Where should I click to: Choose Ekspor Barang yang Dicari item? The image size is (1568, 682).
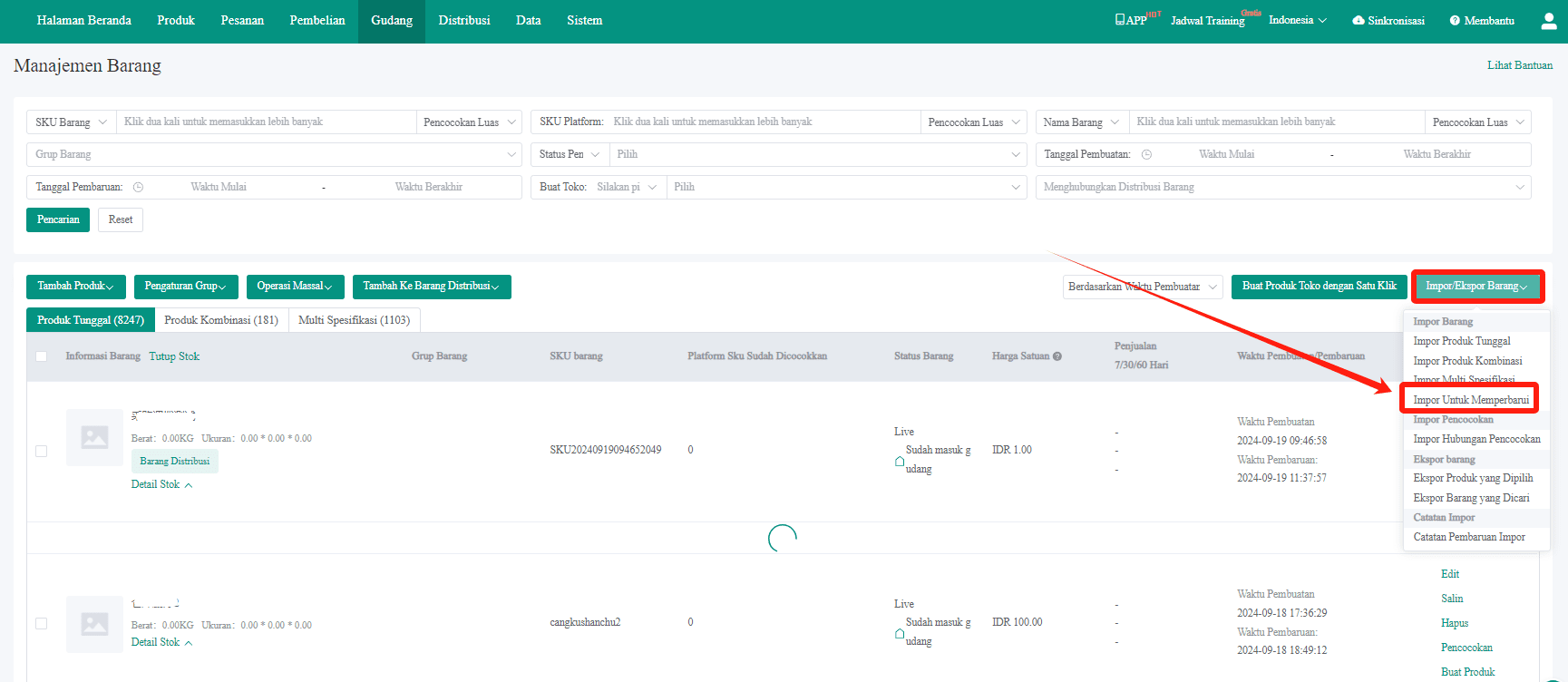pyautogui.click(x=1471, y=498)
